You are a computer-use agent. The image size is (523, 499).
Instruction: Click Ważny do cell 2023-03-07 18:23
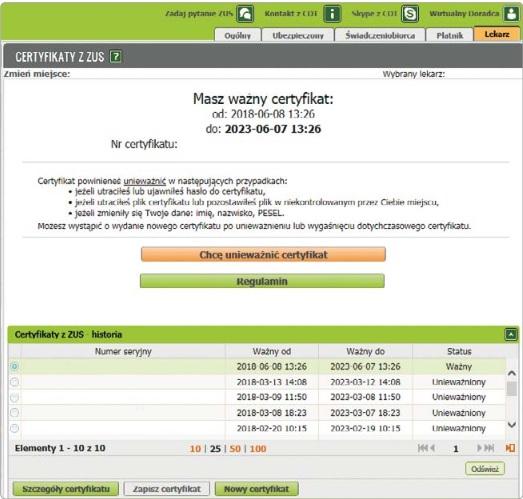[366, 413]
